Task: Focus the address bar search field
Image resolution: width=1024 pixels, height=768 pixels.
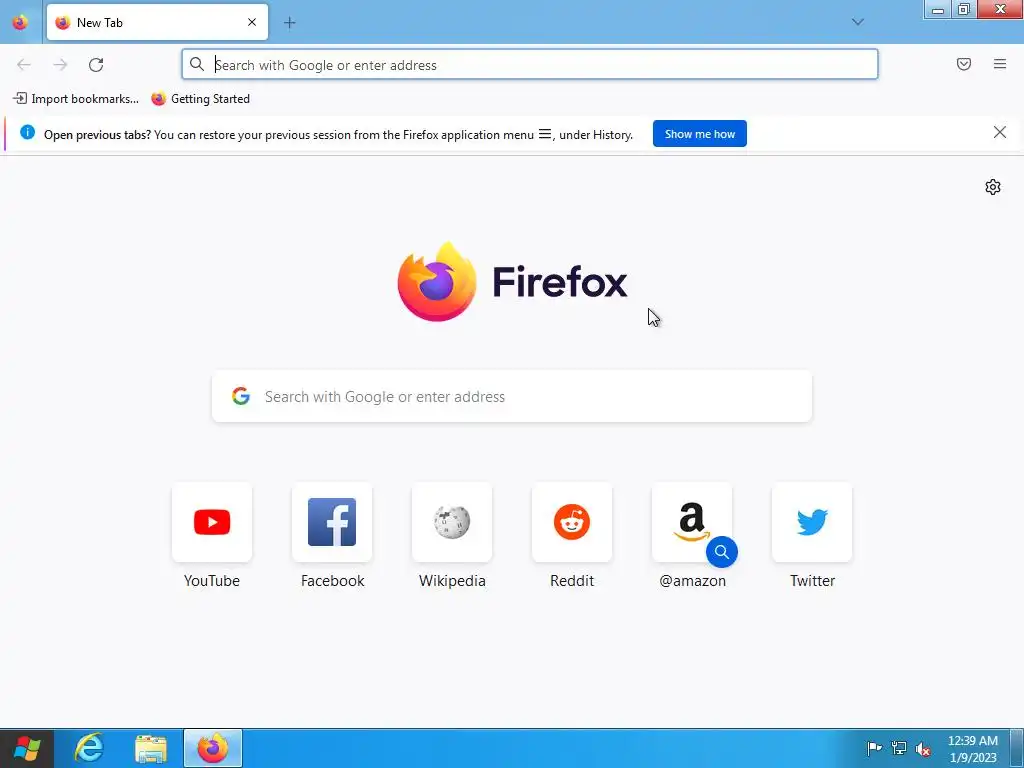Action: (530, 65)
